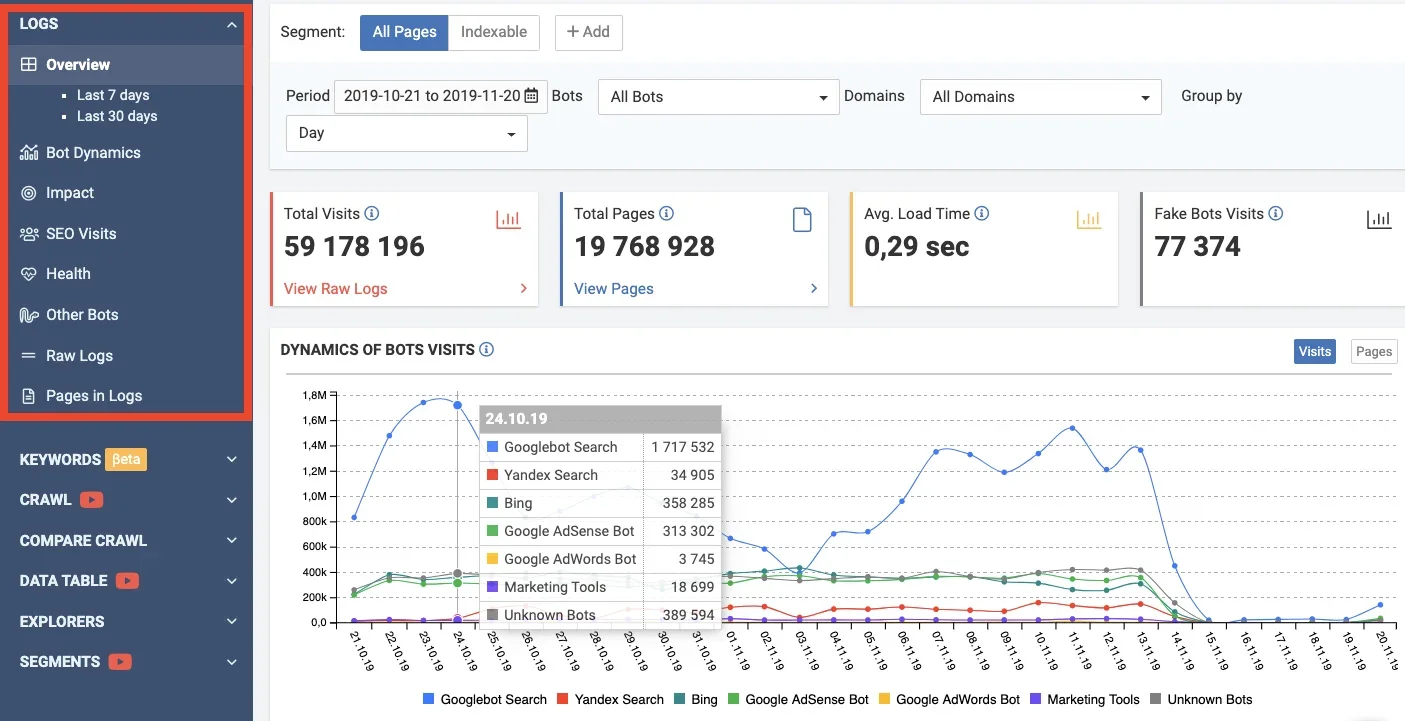Click the info icon beside Total Visits

[x=372, y=214]
